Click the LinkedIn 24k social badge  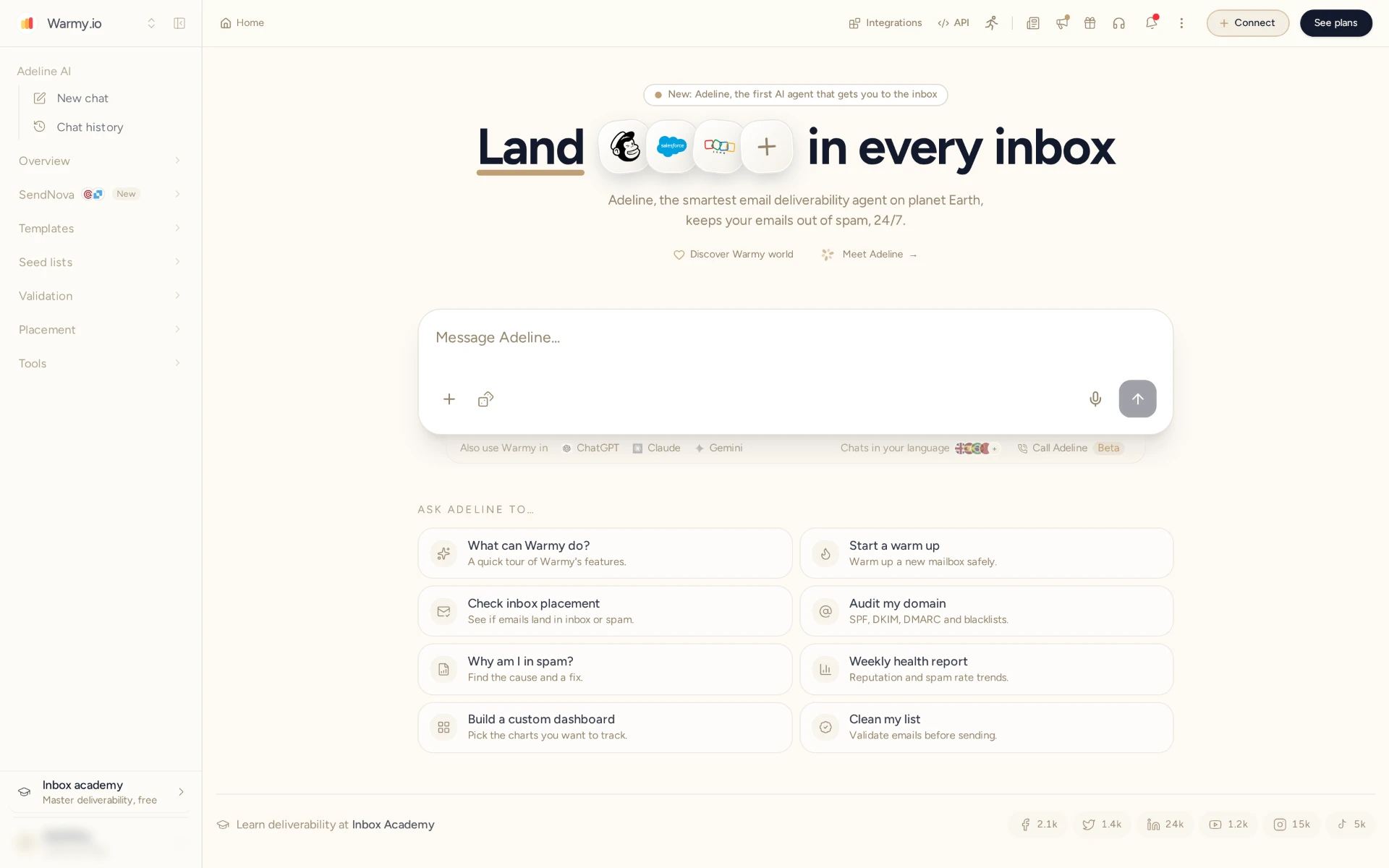(x=1165, y=825)
